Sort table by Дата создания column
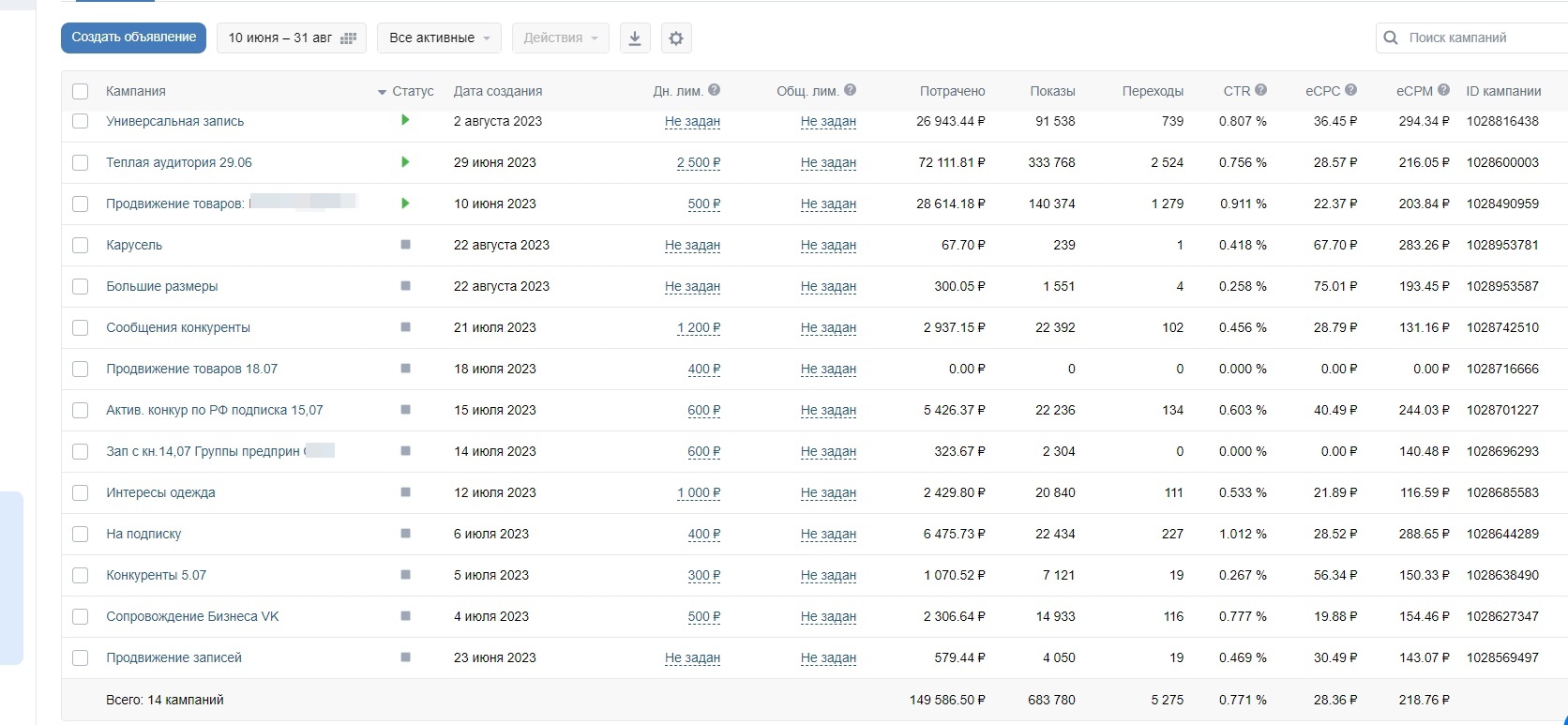Image resolution: width=1568 pixels, height=725 pixels. tap(498, 91)
